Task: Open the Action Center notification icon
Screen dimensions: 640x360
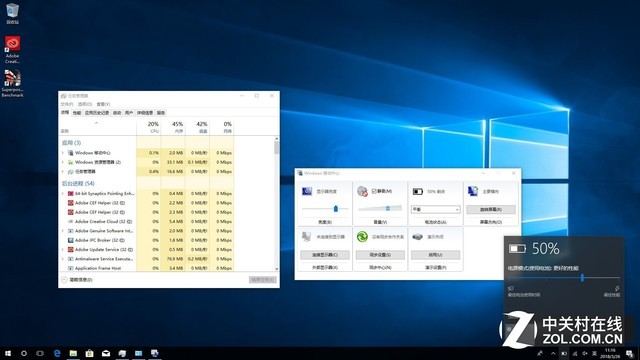Action: pyautogui.click(x=630, y=353)
